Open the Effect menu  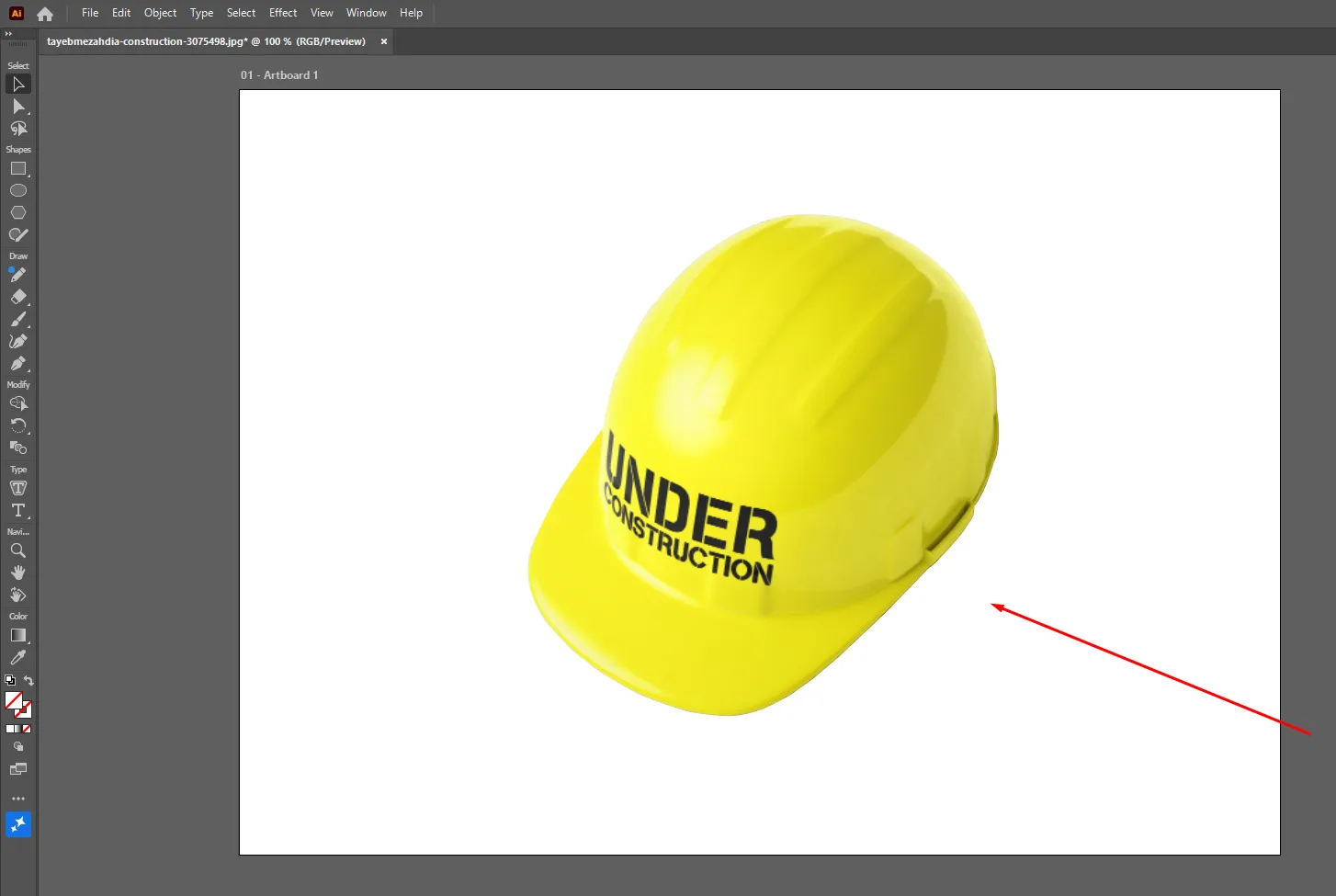[282, 12]
